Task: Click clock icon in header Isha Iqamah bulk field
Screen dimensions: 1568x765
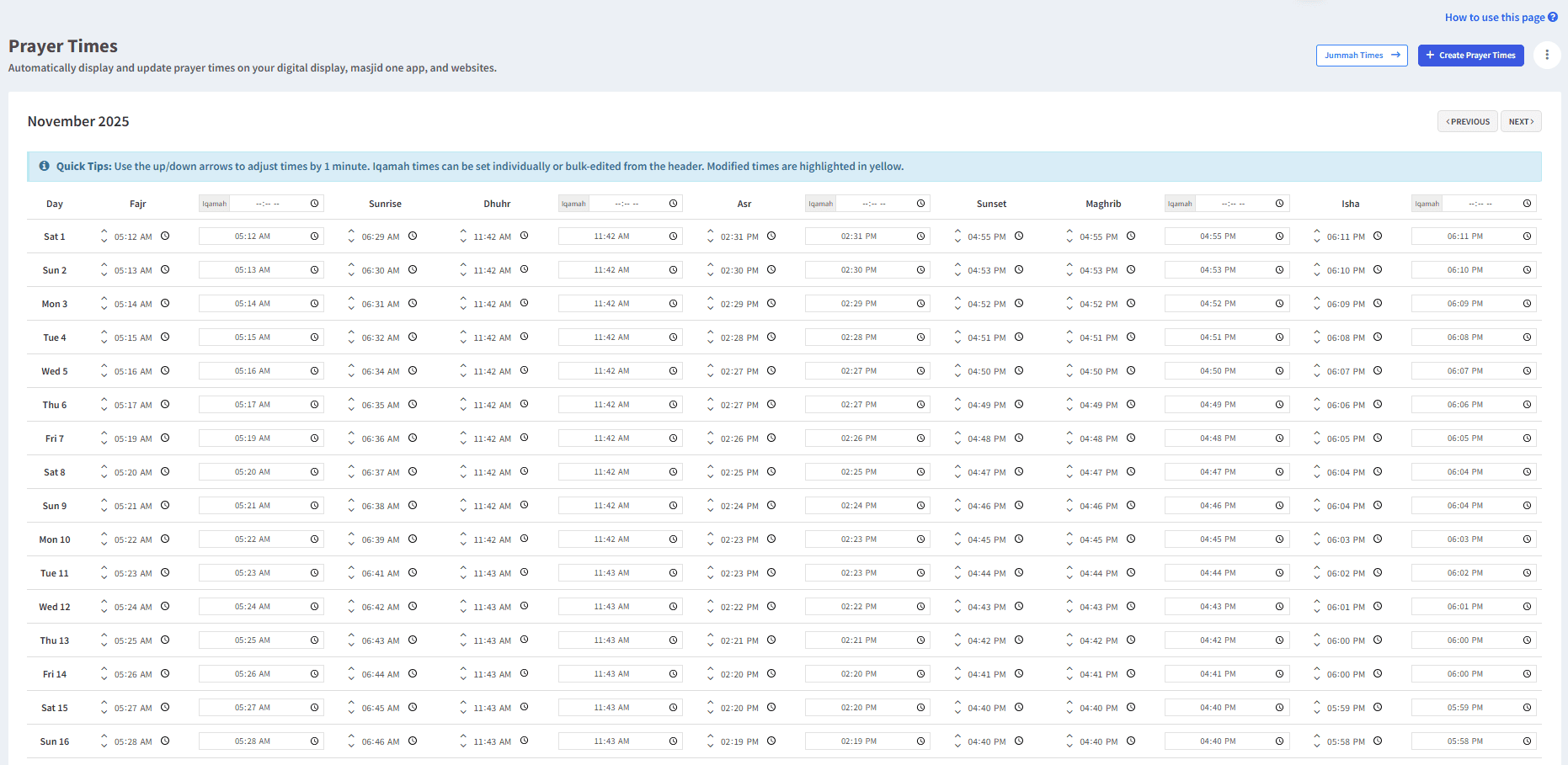Action: coord(1527,204)
